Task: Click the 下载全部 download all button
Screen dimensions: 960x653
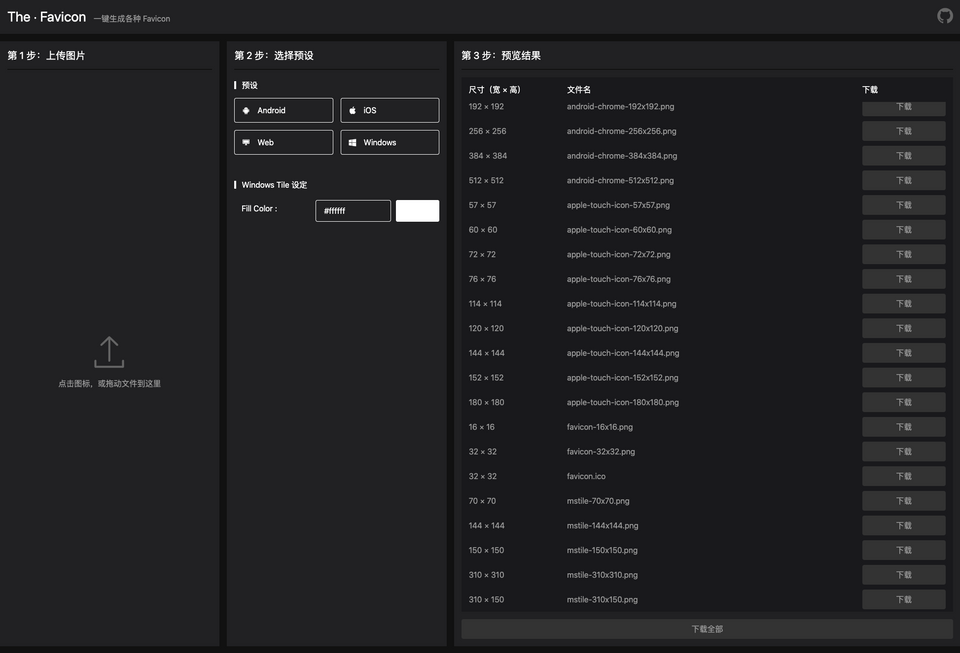Action: [707, 629]
